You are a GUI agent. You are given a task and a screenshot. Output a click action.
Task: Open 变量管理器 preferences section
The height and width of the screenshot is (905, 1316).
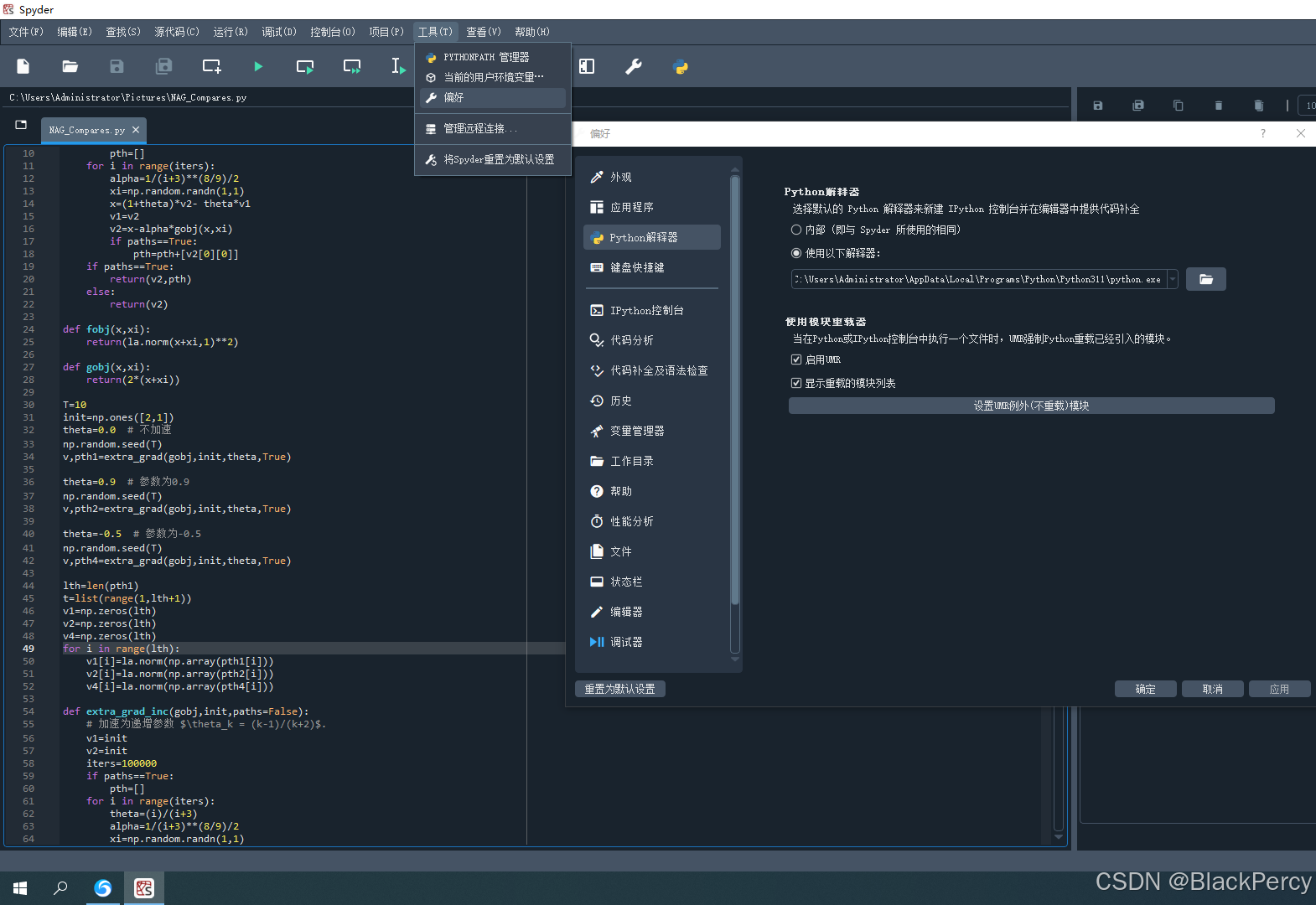(652, 431)
